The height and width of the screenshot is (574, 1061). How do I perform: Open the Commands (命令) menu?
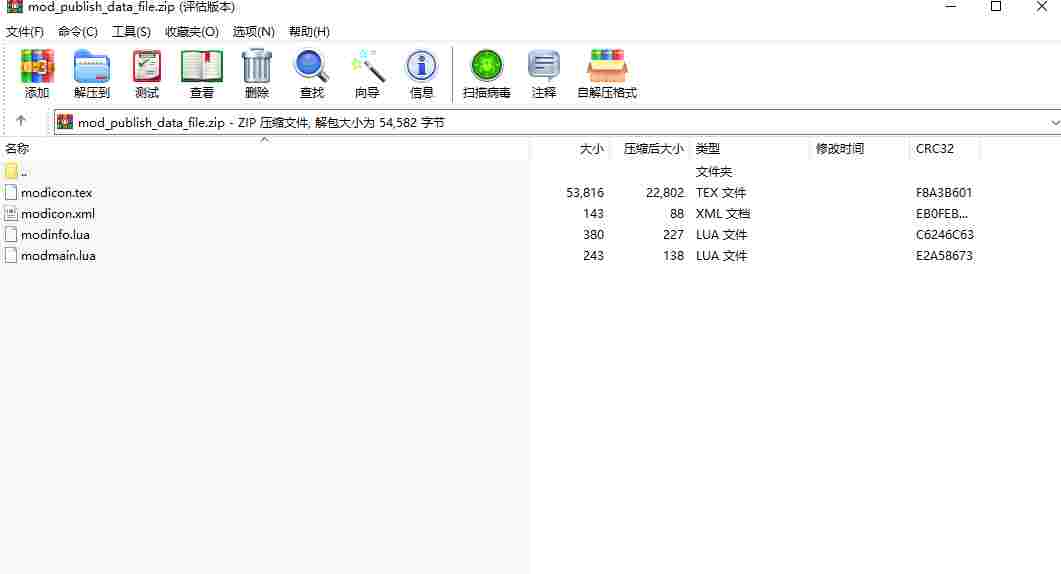[x=78, y=32]
